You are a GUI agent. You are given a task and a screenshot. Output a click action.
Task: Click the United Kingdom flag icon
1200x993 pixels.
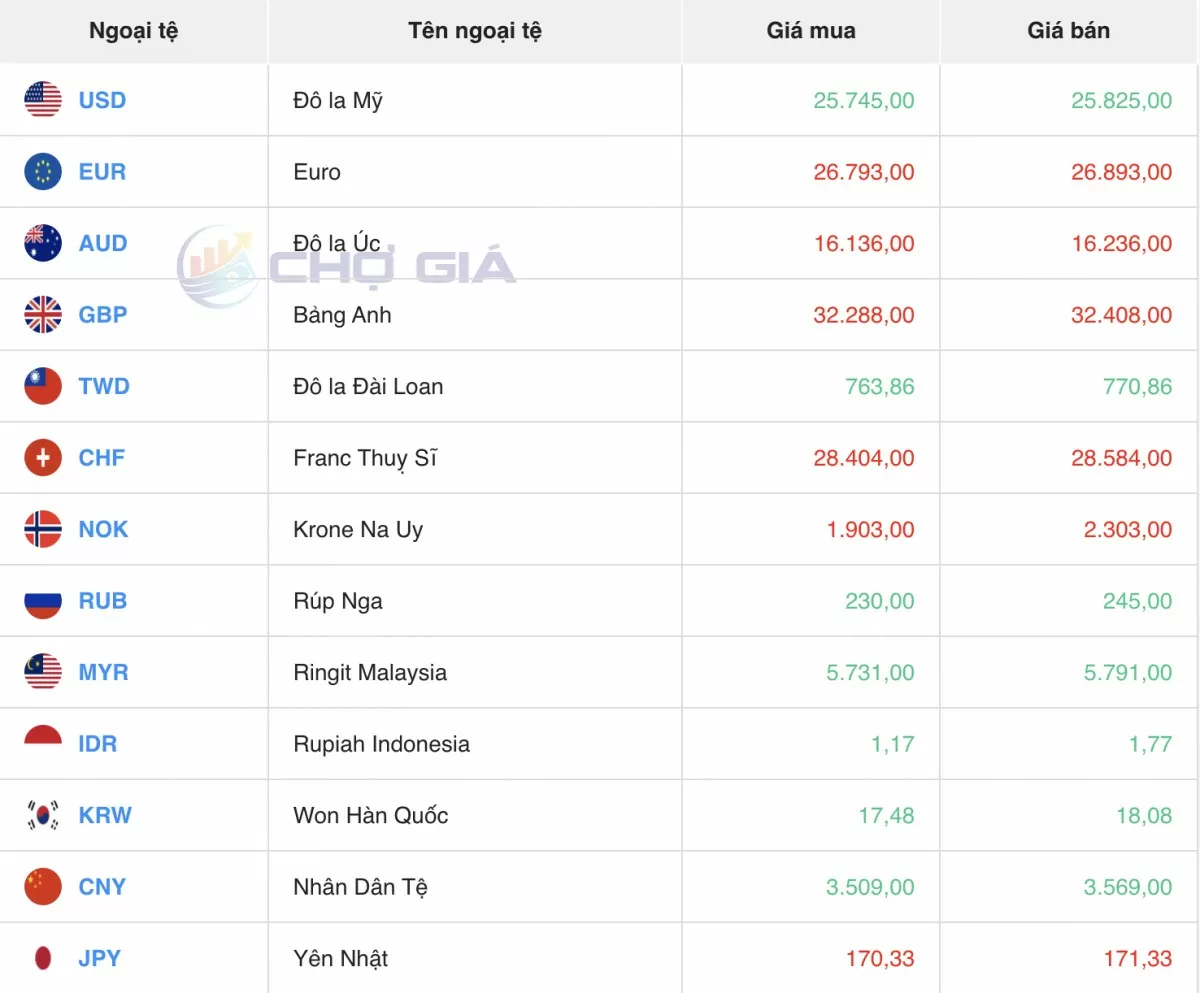pos(43,315)
